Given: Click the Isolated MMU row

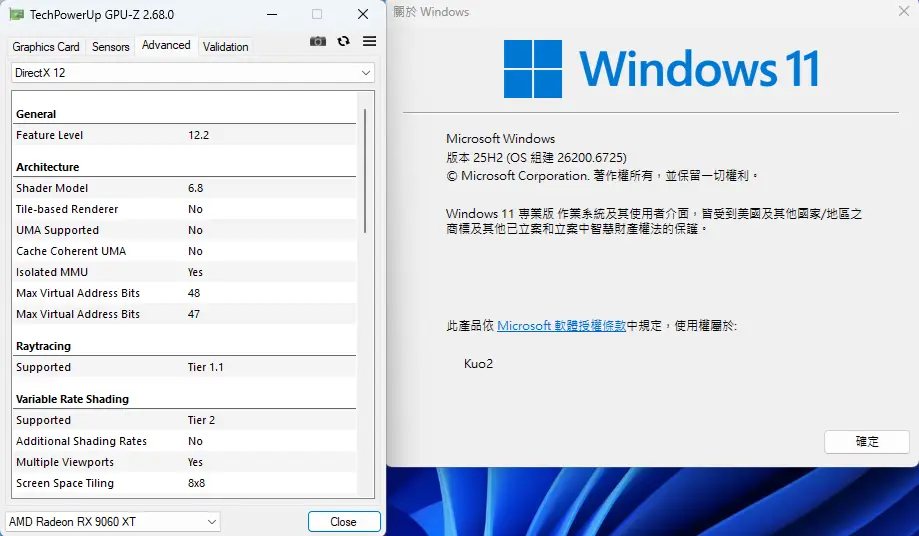Looking at the screenshot, I should tap(185, 272).
